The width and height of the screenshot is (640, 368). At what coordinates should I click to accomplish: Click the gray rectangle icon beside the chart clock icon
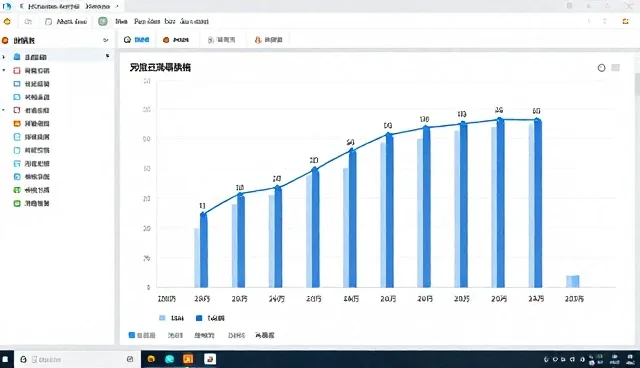tap(616, 68)
